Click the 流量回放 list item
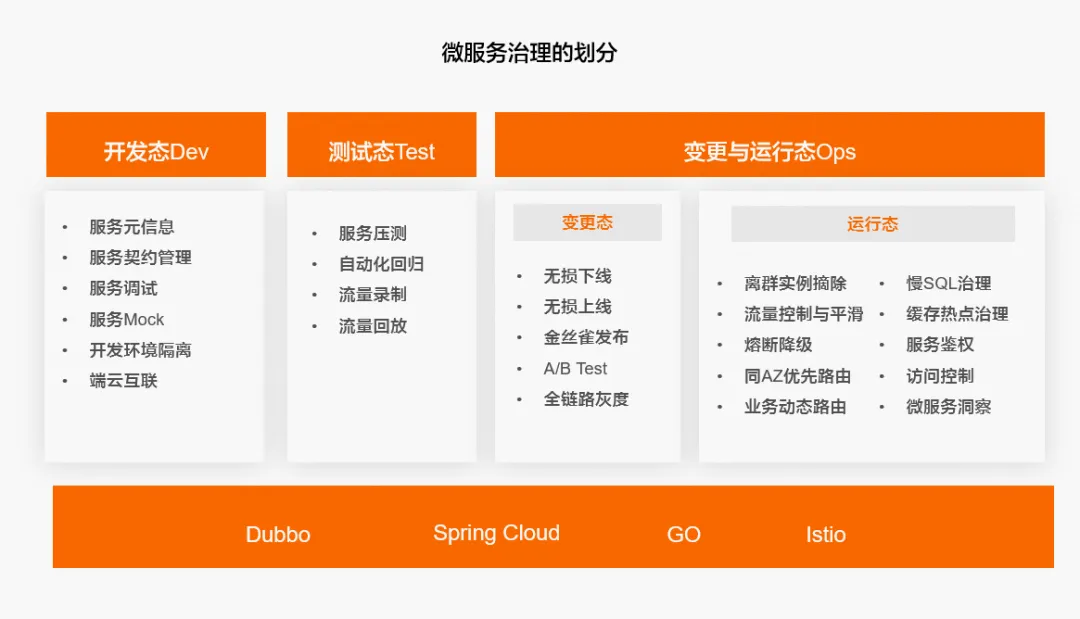Screen dimensions: 1080x619 point(373,326)
